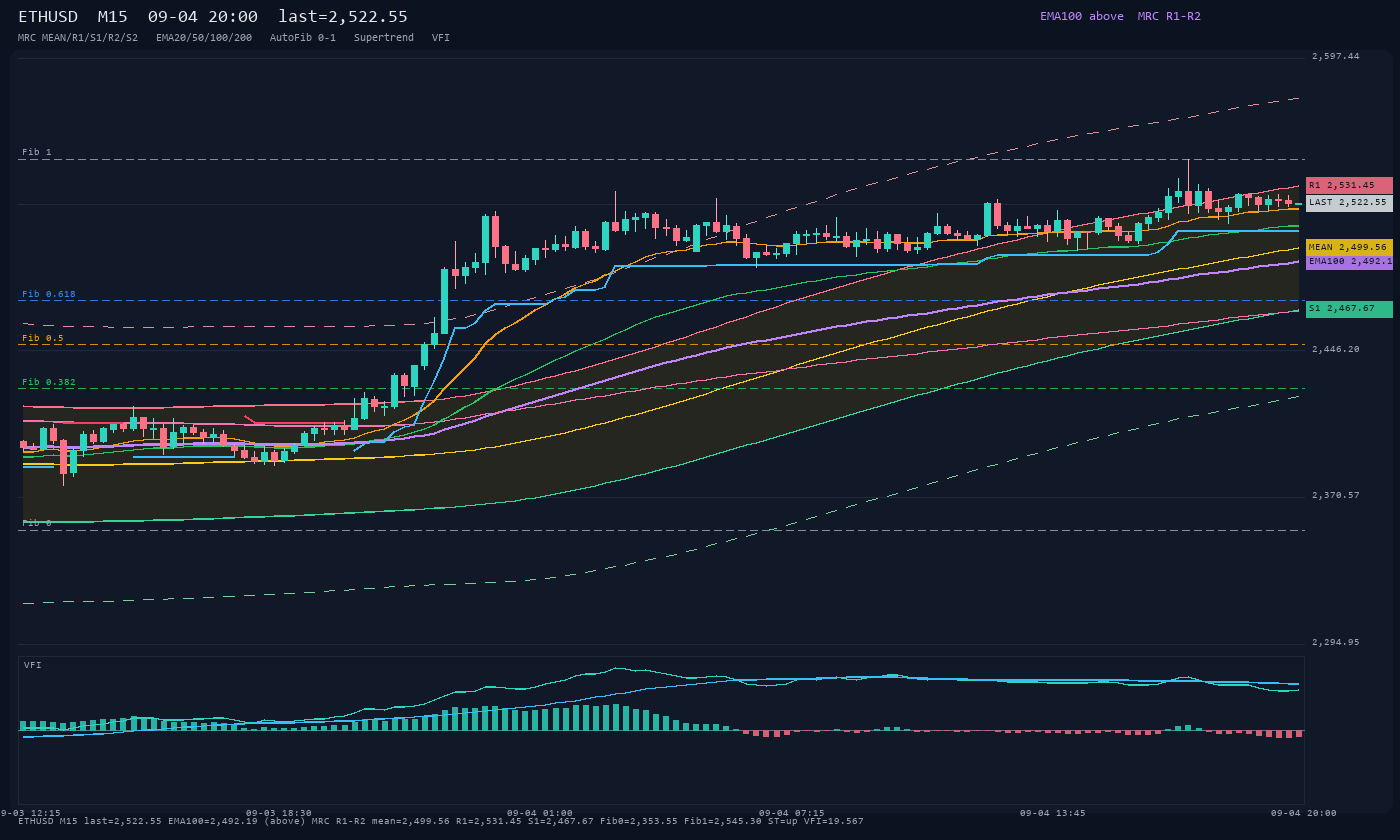Select the MRC MEAN/R1/S1/R2/S2 legend entry
Screen dimensions: 1400x840
(78, 38)
